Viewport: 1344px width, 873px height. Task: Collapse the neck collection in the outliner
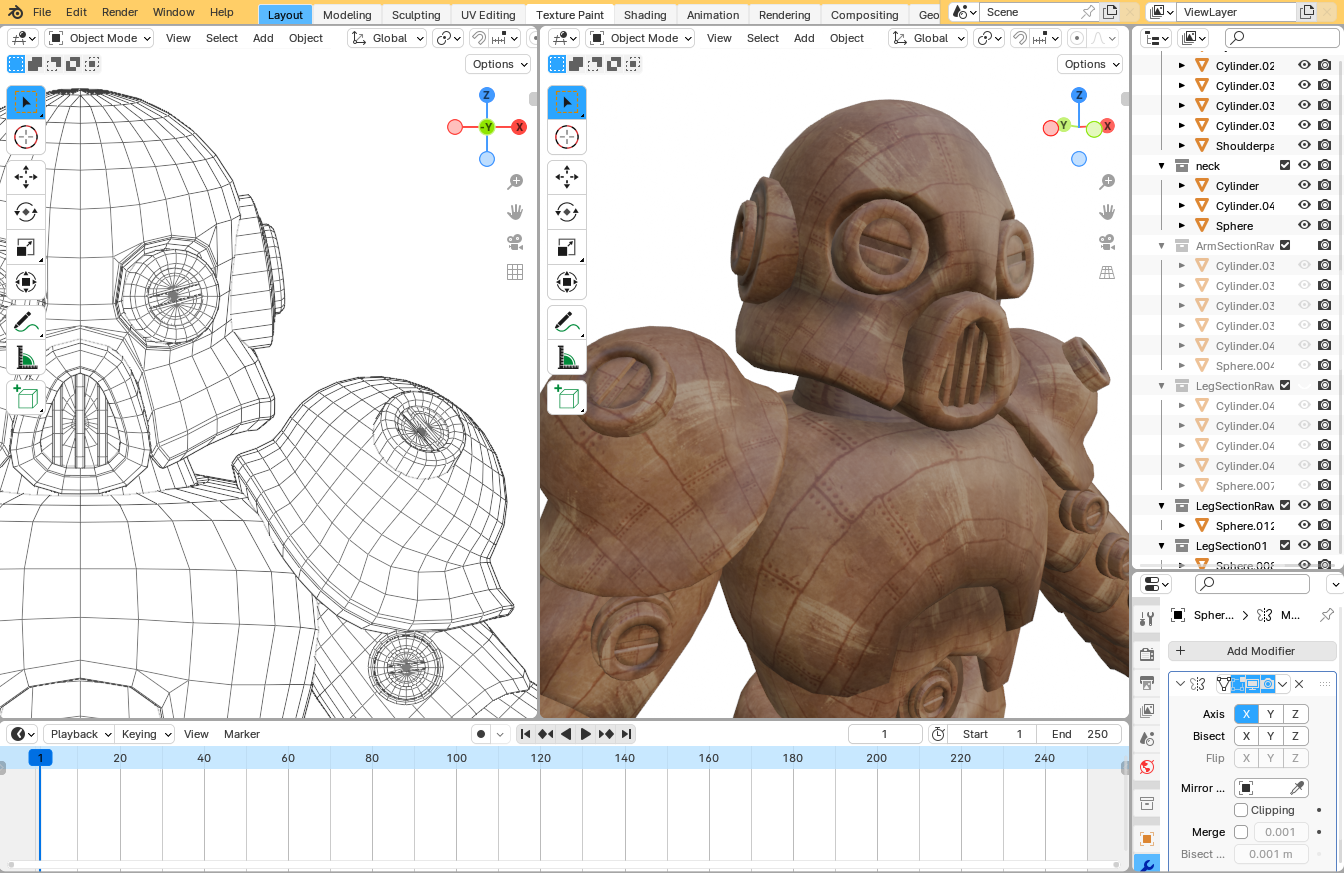tap(1161, 165)
